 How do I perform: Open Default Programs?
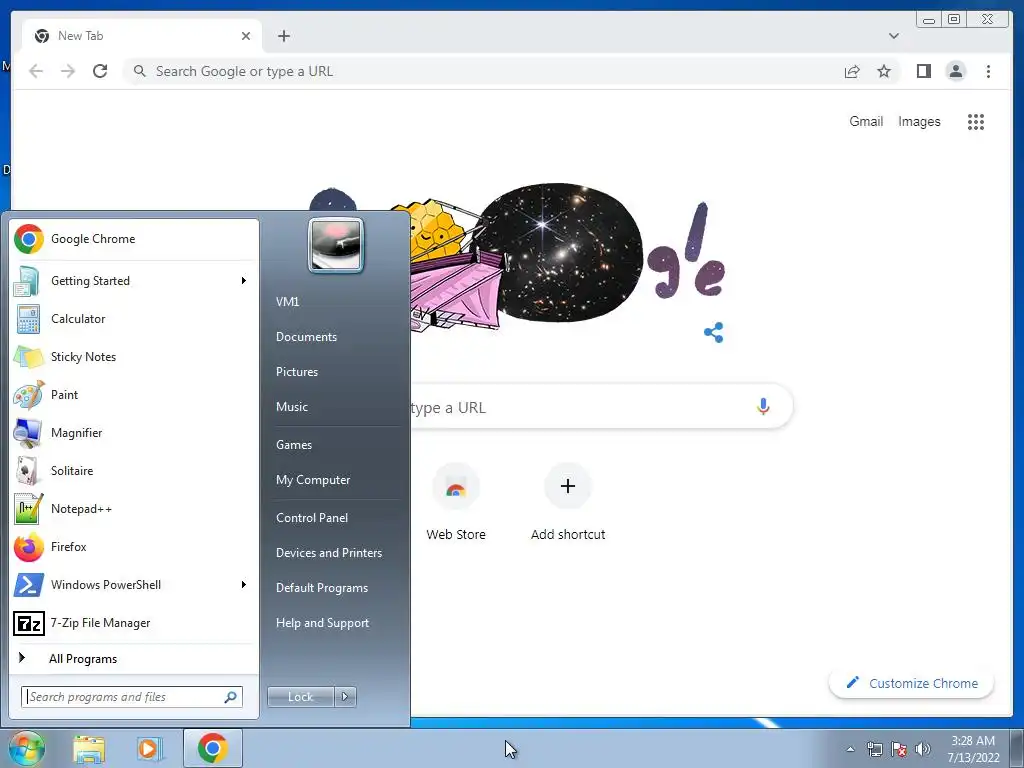(x=322, y=588)
